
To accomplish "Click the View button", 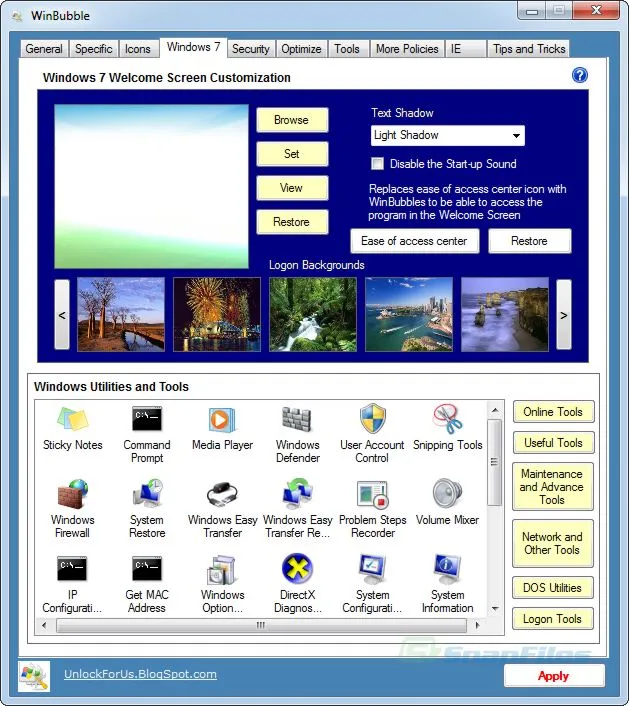I will (292, 188).
